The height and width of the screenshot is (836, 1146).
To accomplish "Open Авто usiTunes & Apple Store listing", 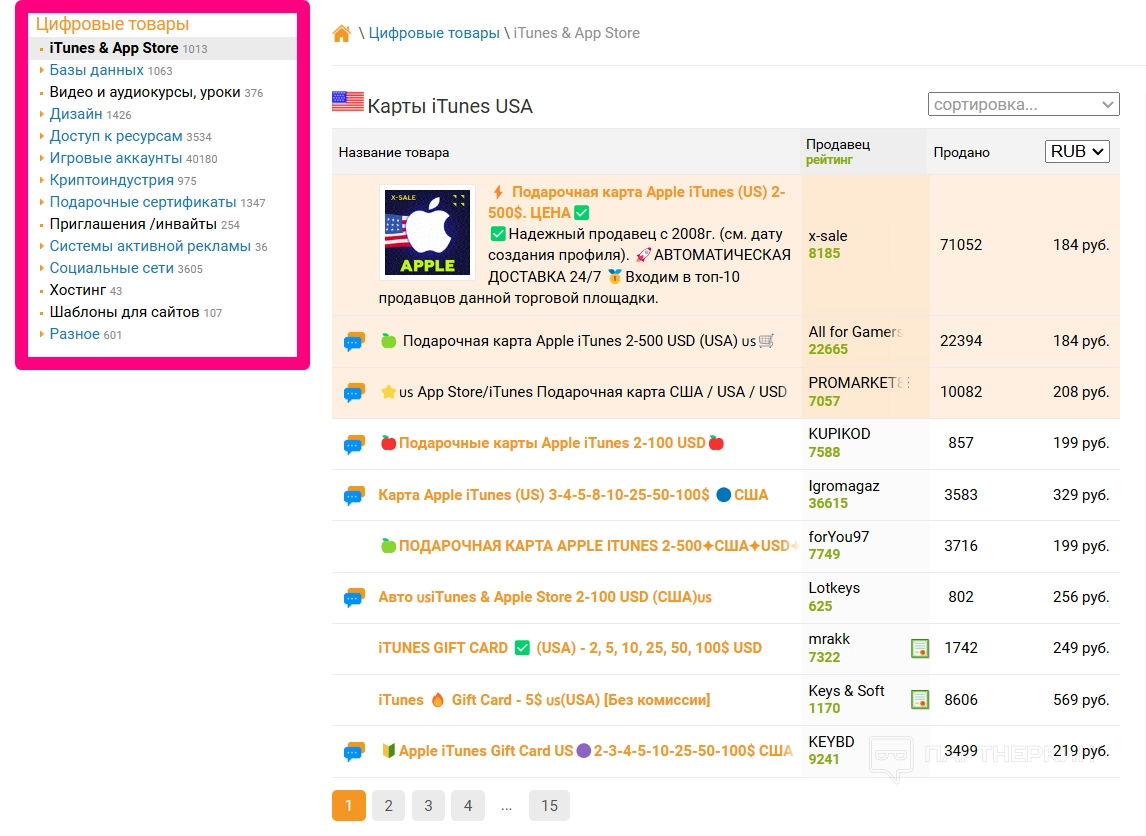I will (544, 597).
